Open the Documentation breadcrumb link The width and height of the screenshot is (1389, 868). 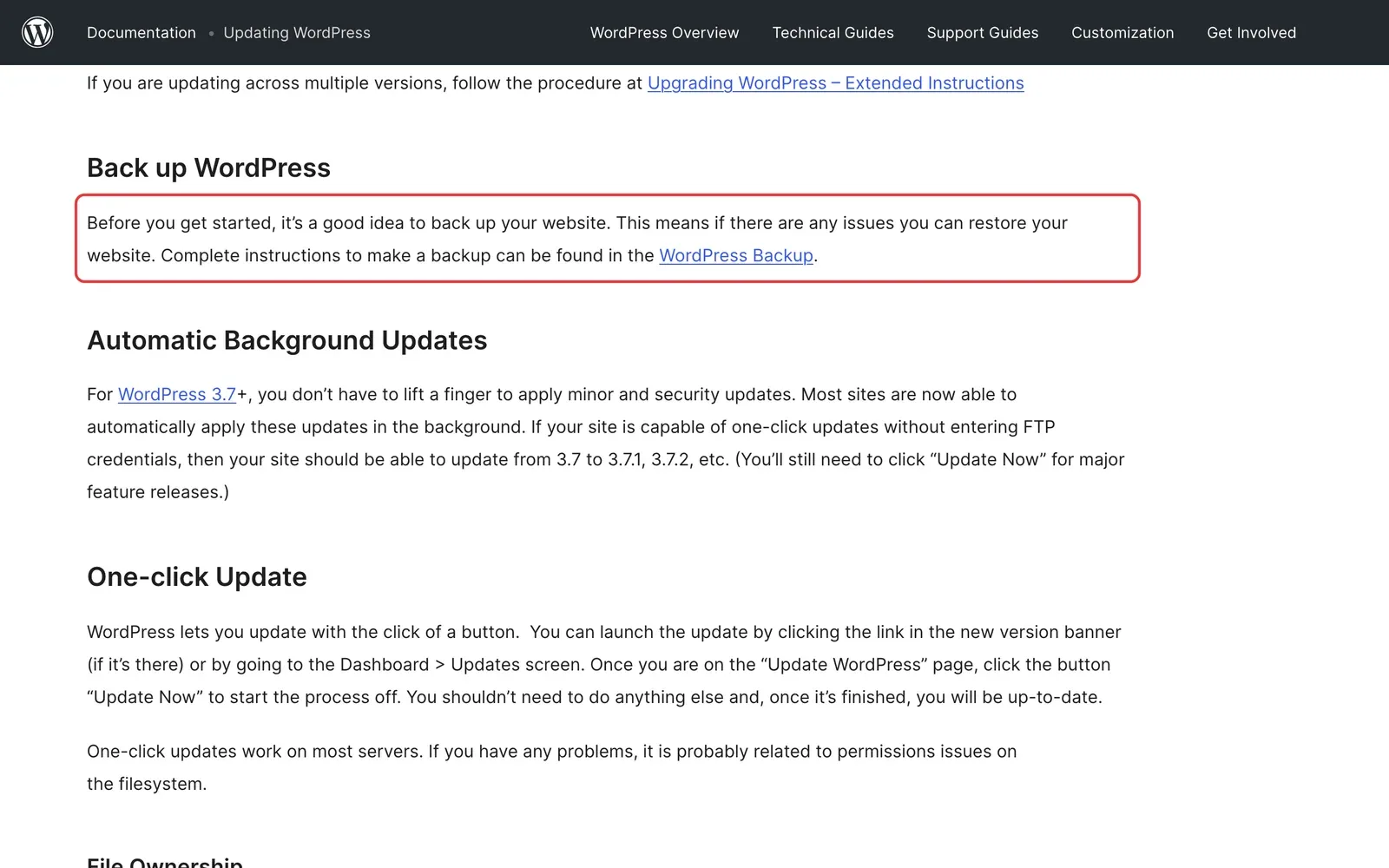[142, 33]
